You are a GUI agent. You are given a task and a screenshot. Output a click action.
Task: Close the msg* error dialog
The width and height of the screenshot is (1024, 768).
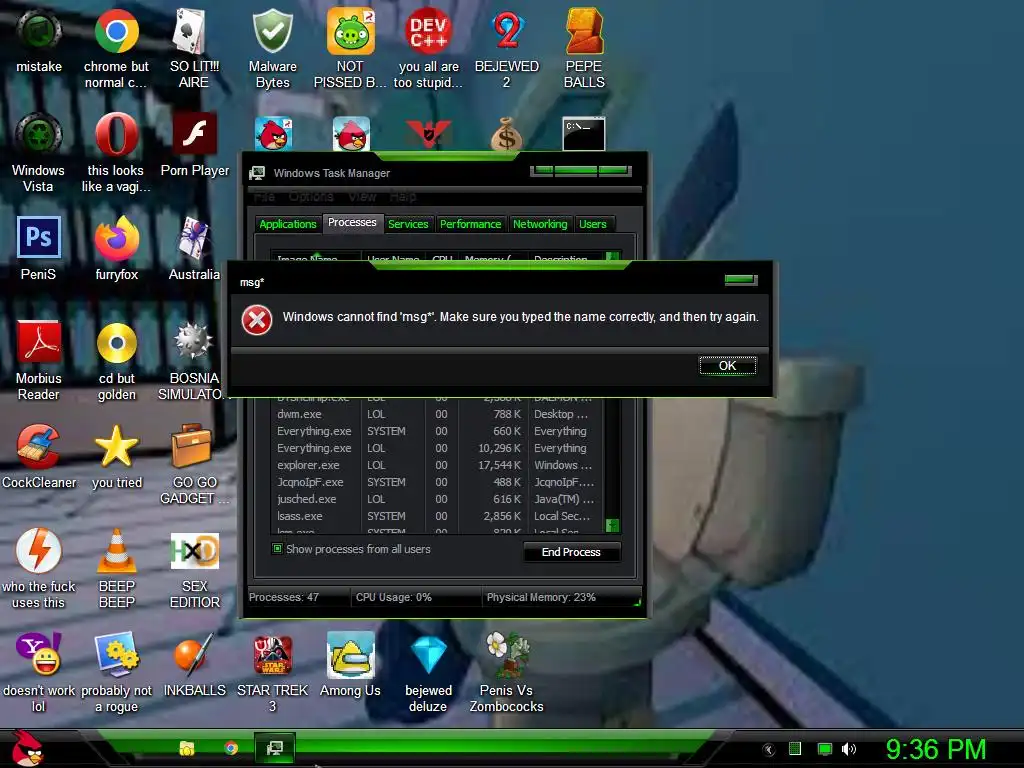tap(741, 280)
